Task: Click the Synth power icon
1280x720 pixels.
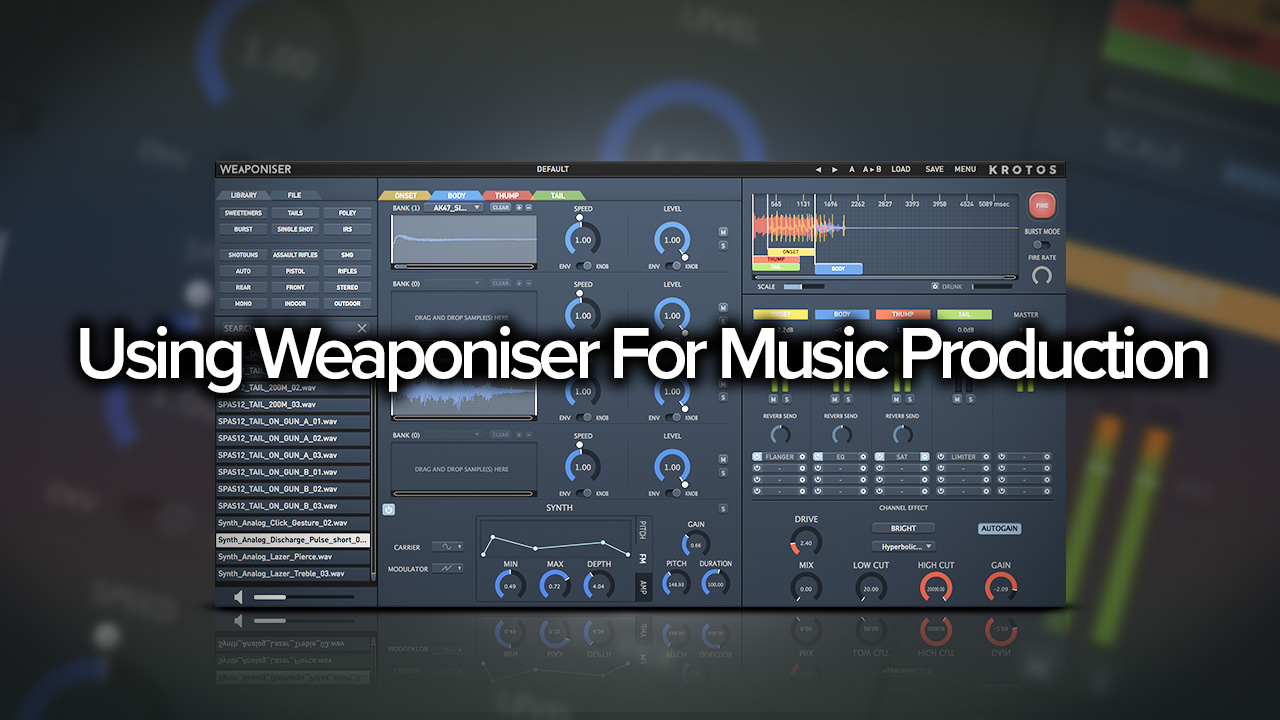Action: (388, 509)
